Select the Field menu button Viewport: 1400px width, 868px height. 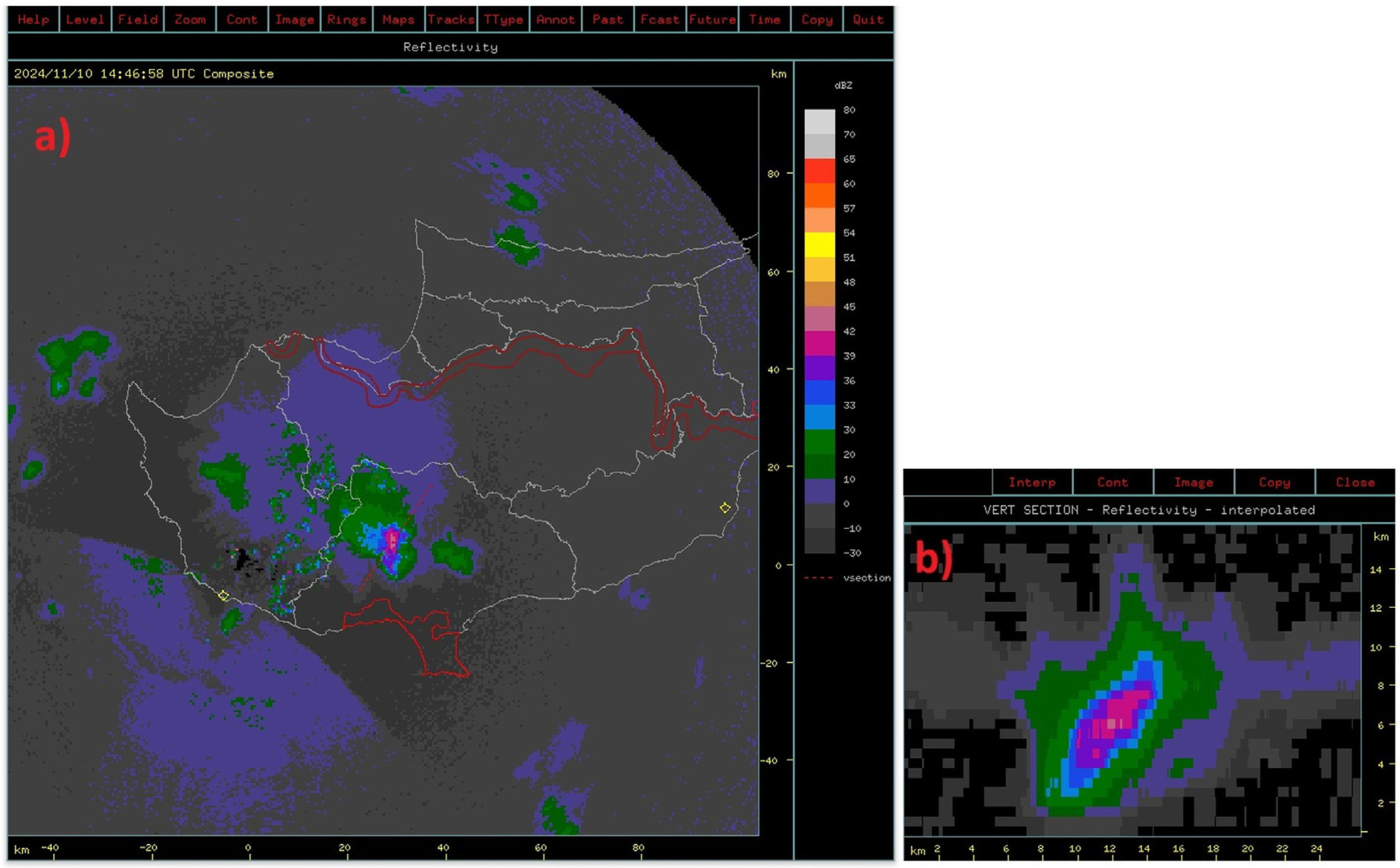click(138, 19)
